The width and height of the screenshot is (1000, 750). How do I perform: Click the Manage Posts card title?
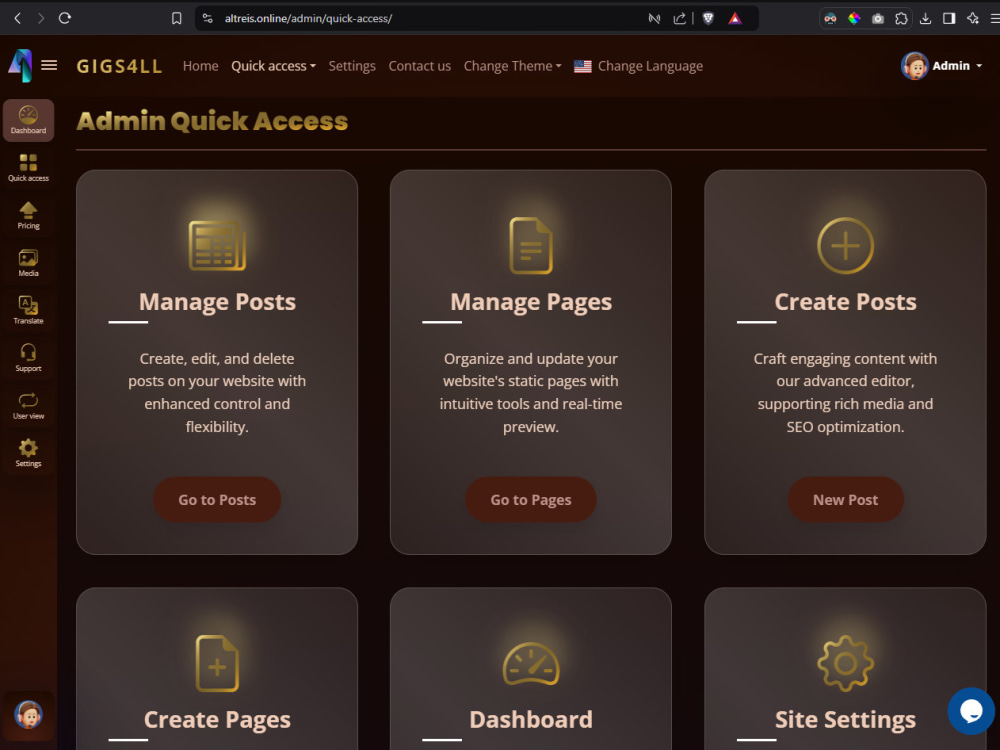(x=217, y=302)
